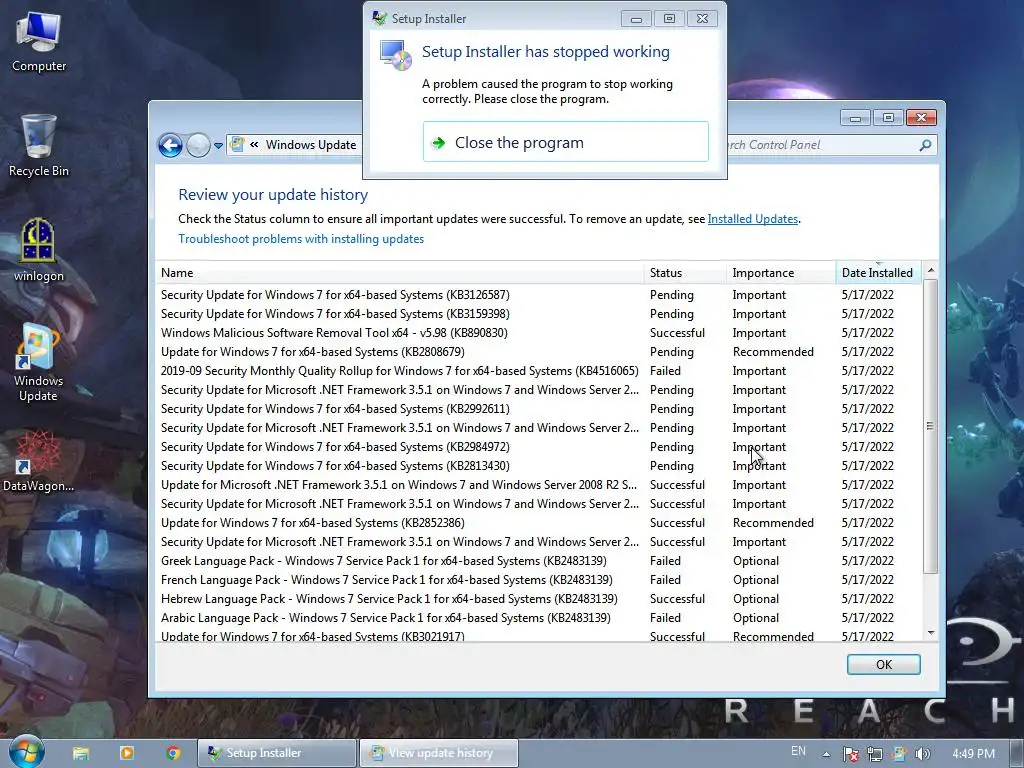The height and width of the screenshot is (768, 1024).
Task: Sort by the Status column header
Action: (684, 273)
